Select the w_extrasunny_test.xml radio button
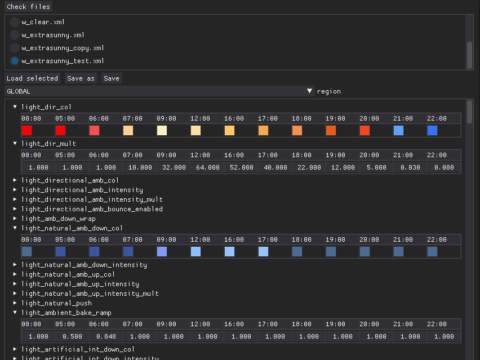Image resolution: width=480 pixels, height=360 pixels. tap(14, 61)
